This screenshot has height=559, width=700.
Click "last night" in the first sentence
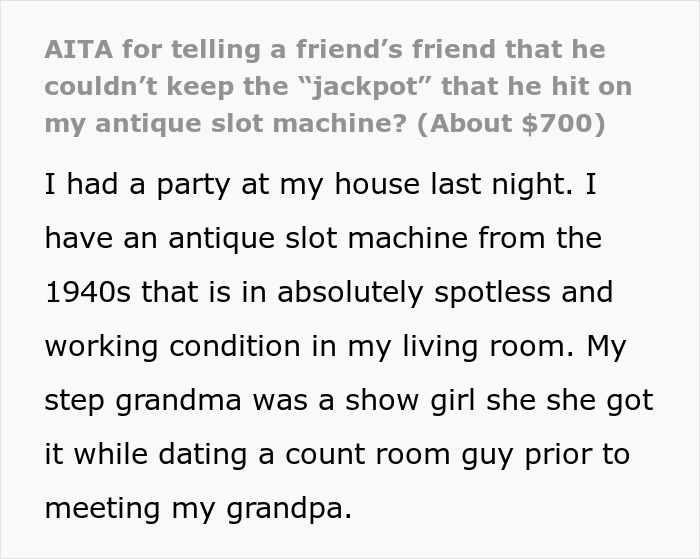coord(501,185)
